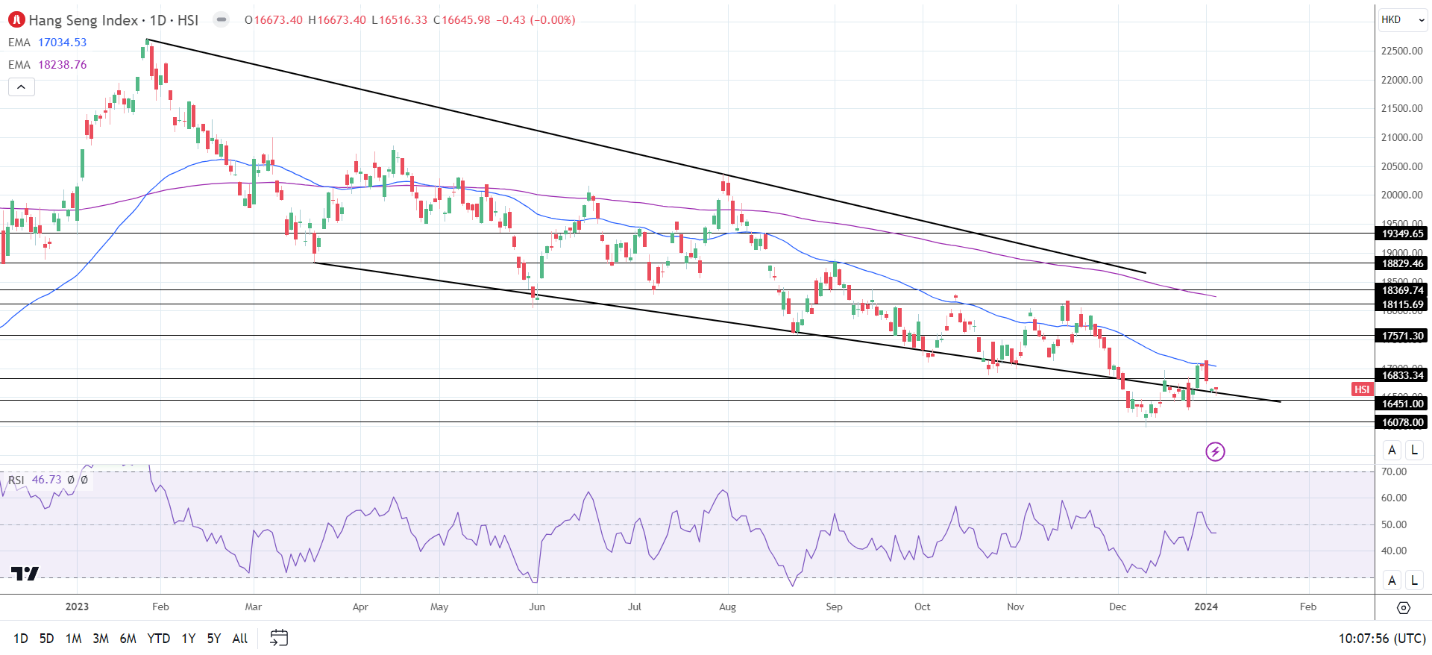Switch range to 6M
The height and width of the screenshot is (655, 1432).
click(128, 638)
